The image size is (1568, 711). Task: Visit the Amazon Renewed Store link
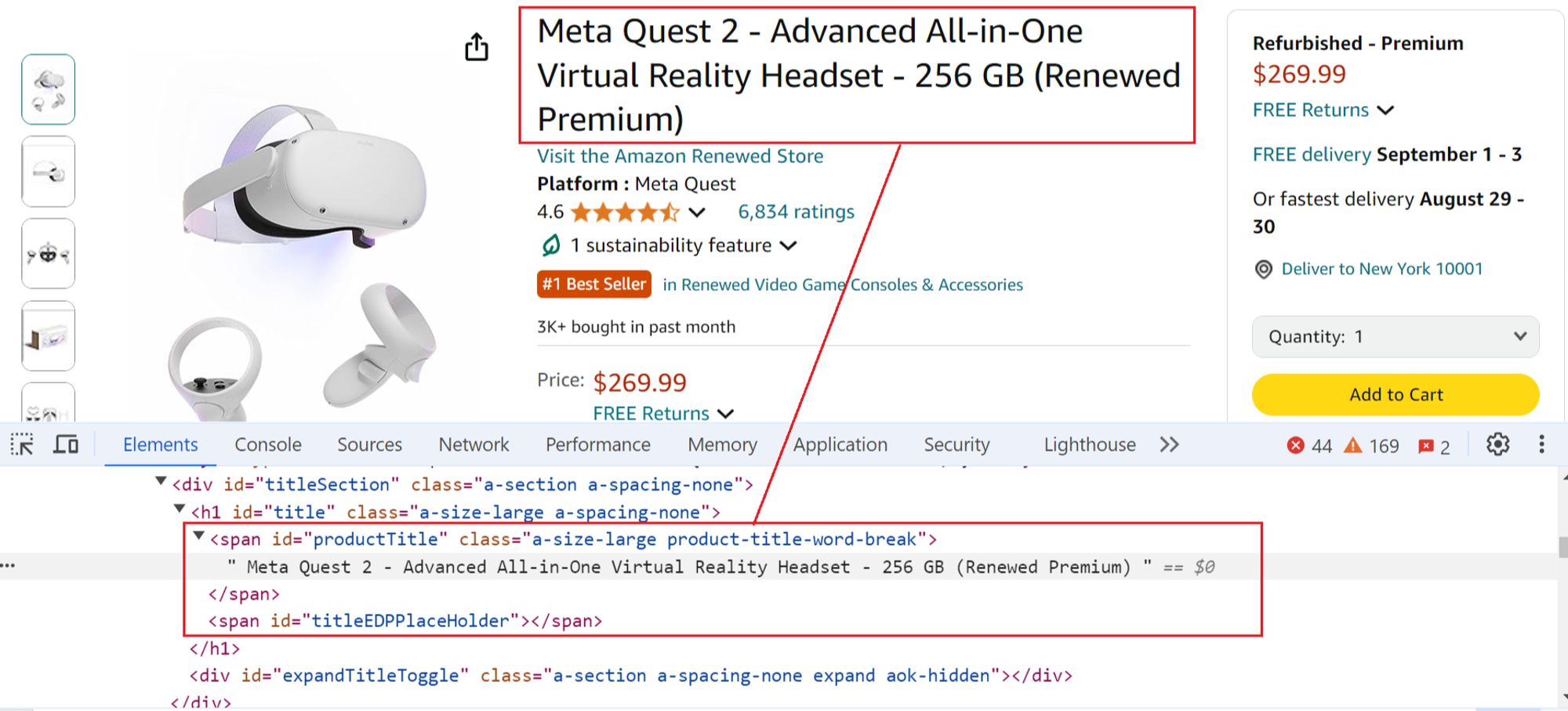(x=679, y=156)
